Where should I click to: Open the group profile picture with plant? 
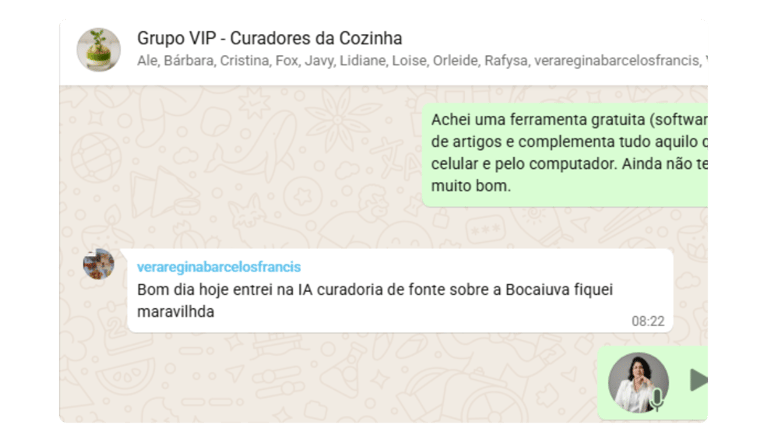click(98, 49)
